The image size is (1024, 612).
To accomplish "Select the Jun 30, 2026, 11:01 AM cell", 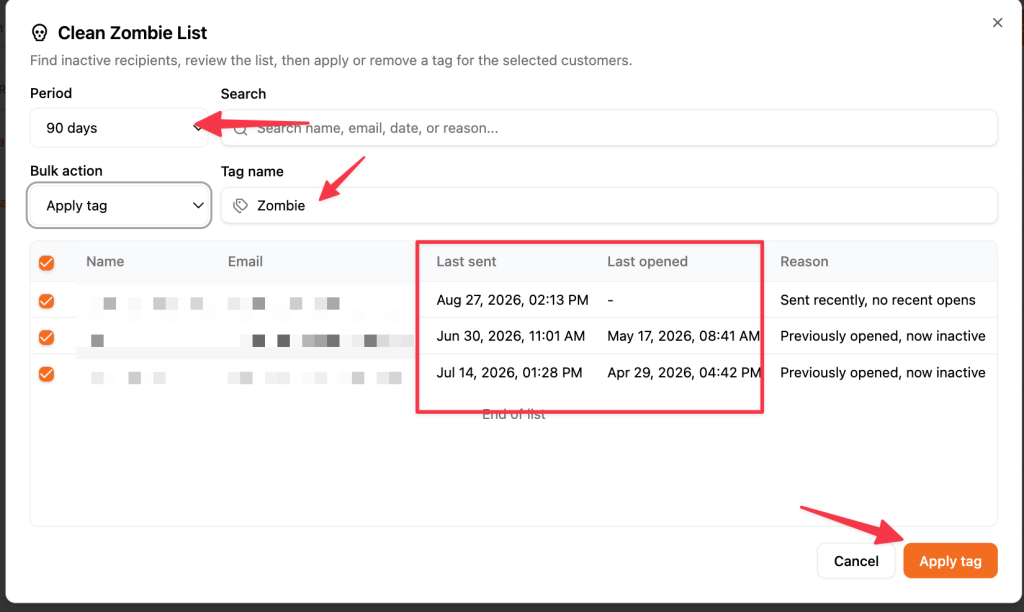I will pyautogui.click(x=511, y=336).
